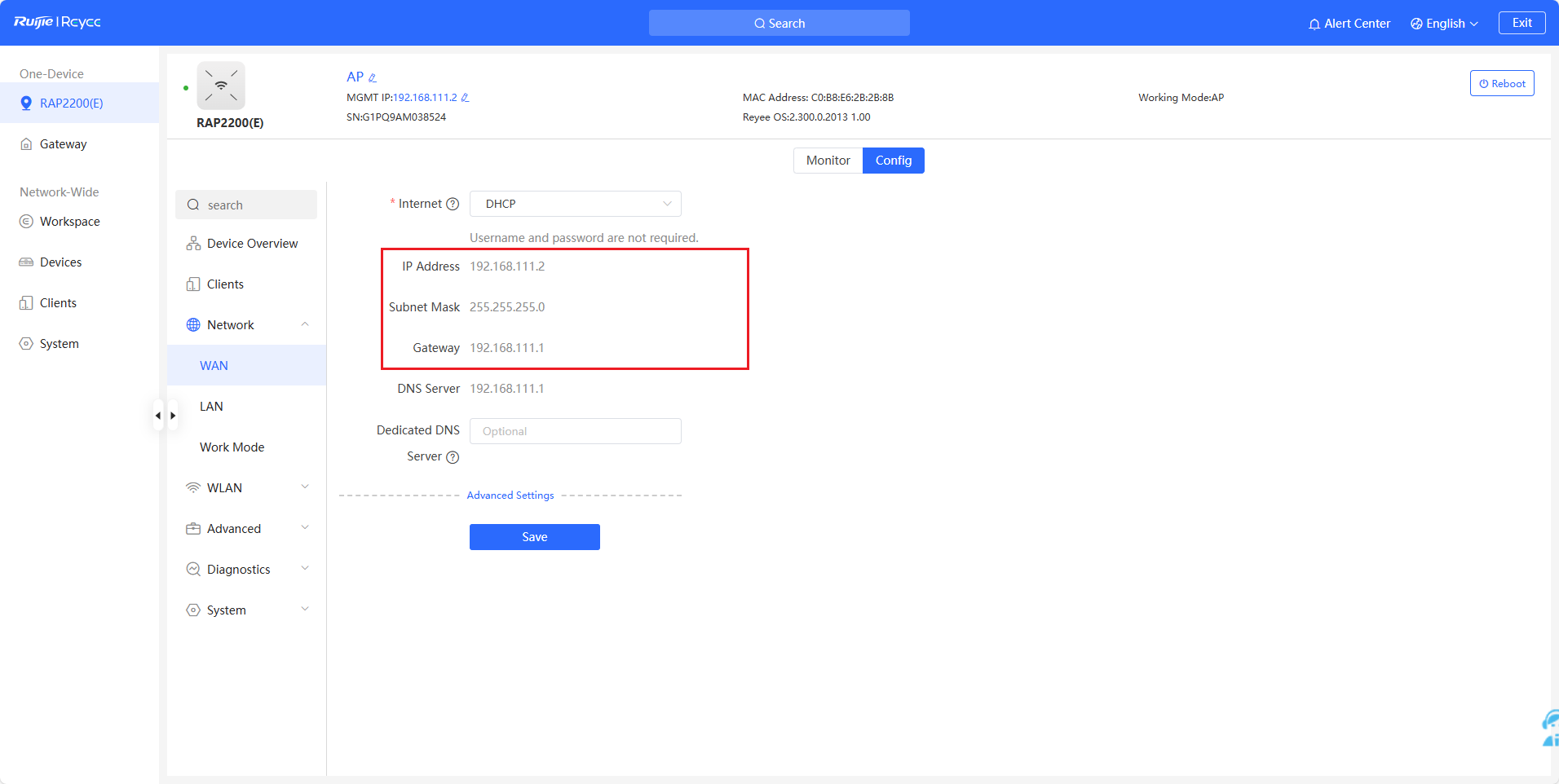This screenshot has width=1559, height=784.
Task: Open the AI assistant floating icon
Action: pyautogui.click(x=1549, y=728)
